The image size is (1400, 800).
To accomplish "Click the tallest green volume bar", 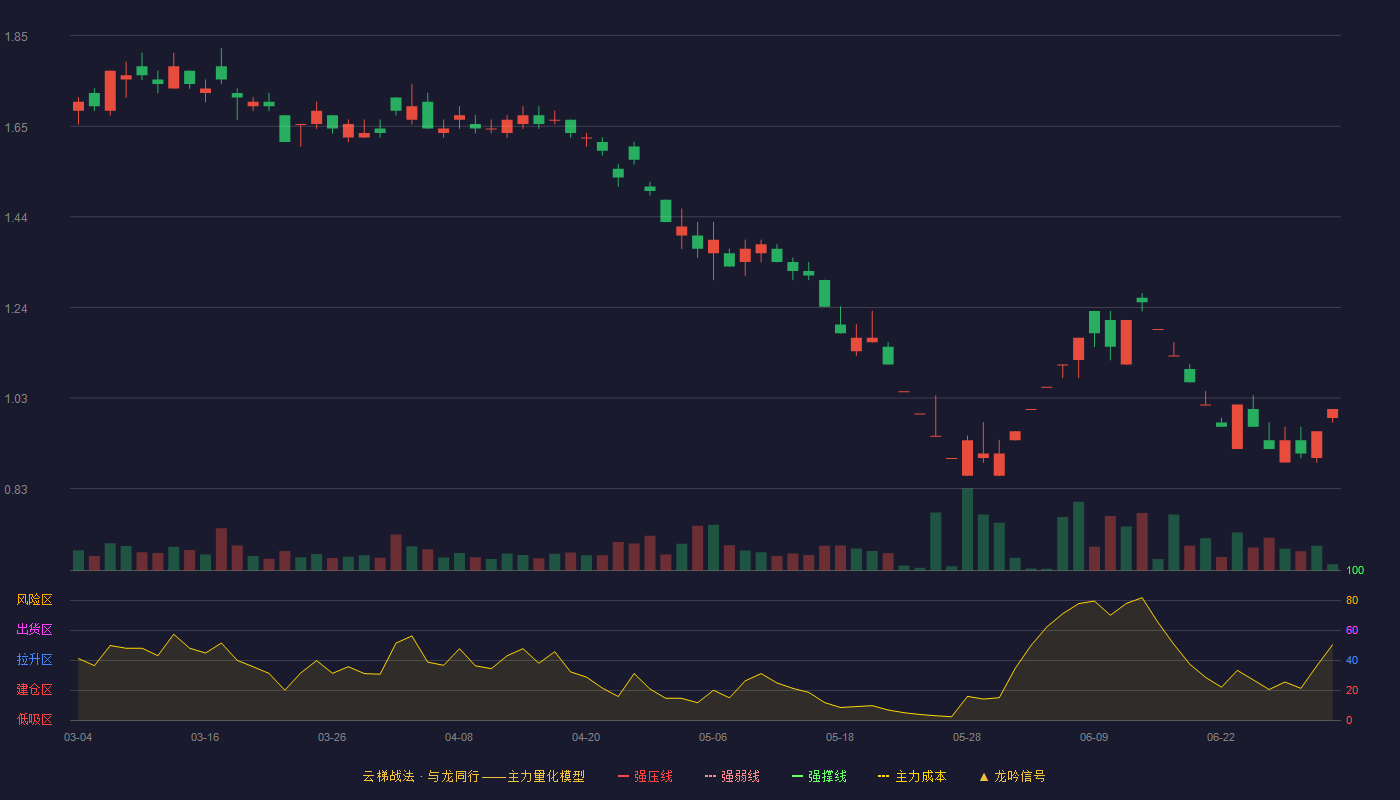I will pyautogui.click(x=967, y=529).
